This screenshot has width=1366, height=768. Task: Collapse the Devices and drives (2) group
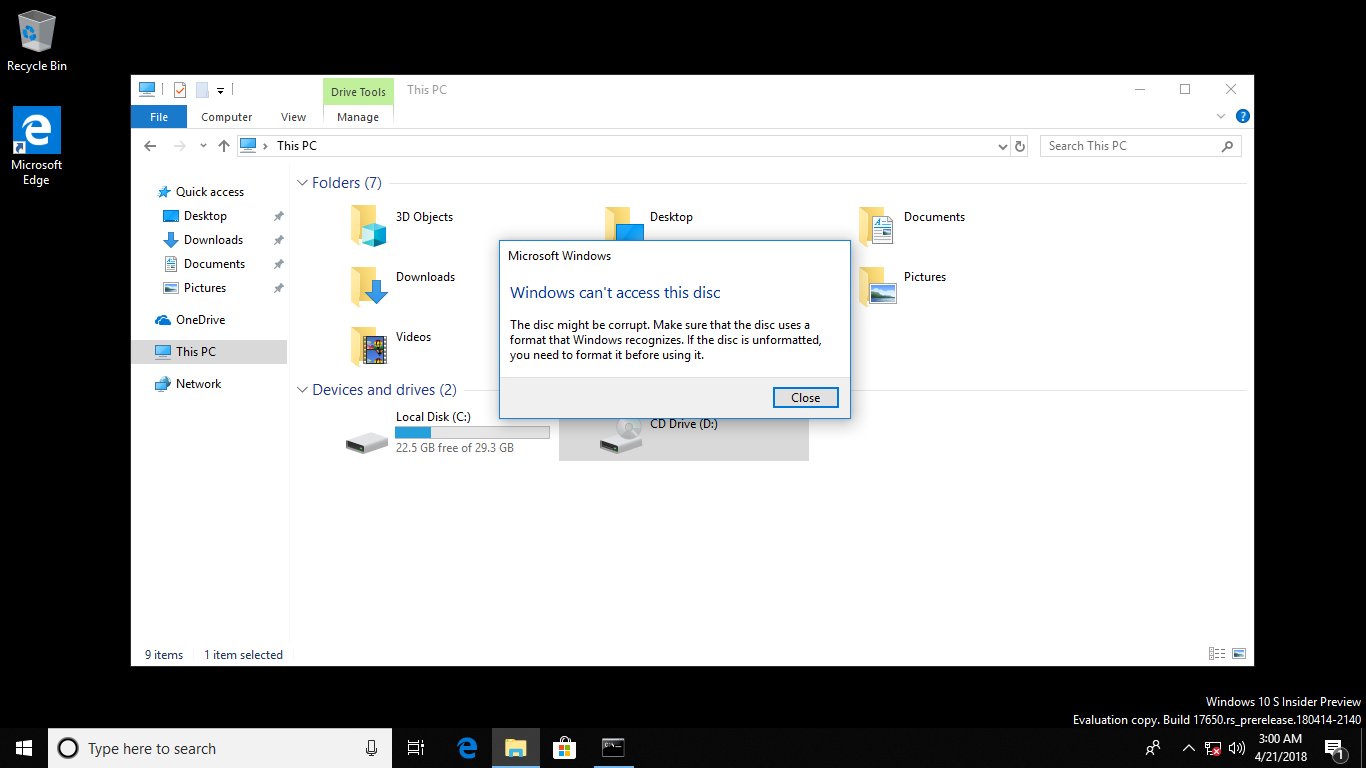click(x=302, y=390)
